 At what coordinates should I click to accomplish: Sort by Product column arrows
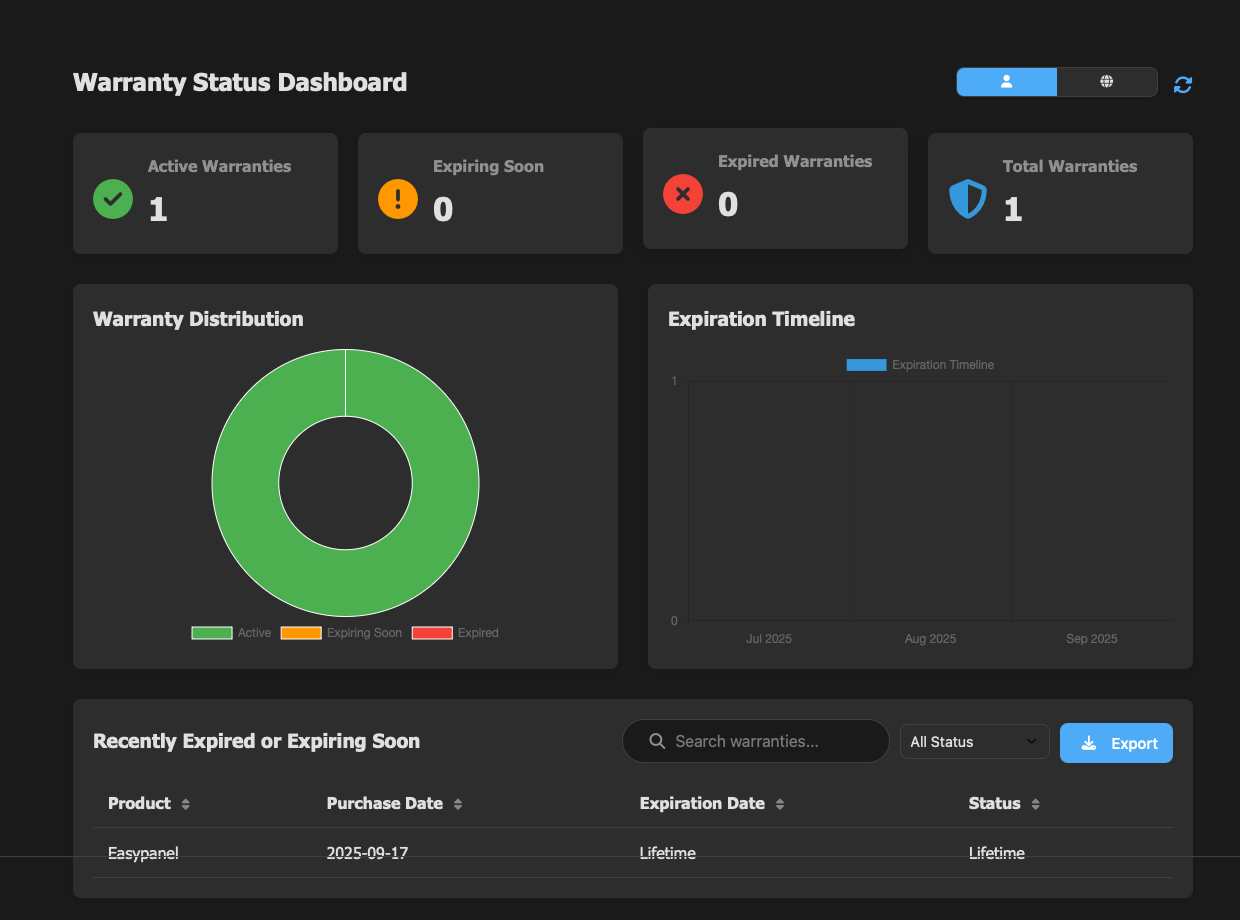point(186,804)
